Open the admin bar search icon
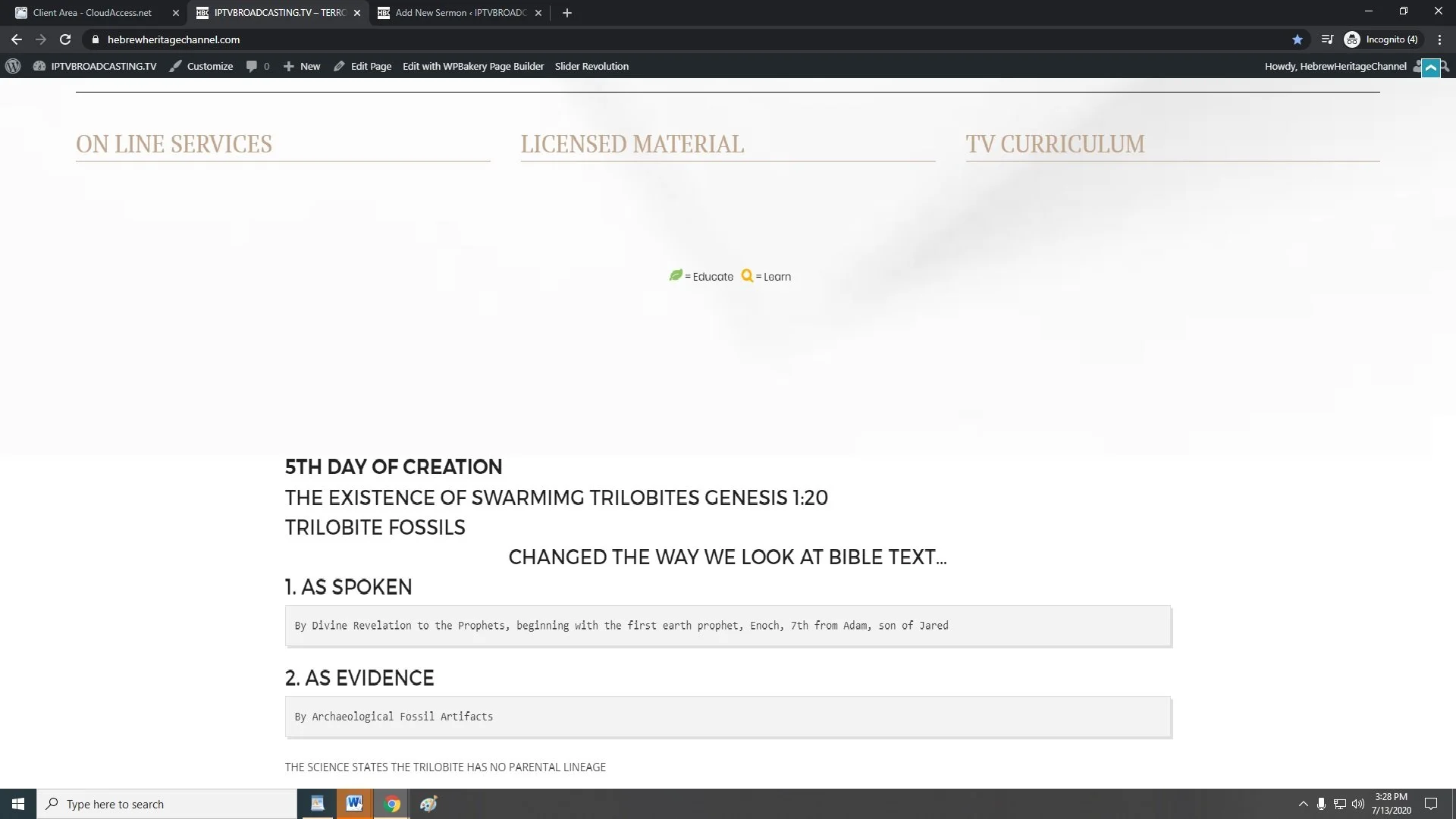The width and height of the screenshot is (1456, 819). 1445,67
